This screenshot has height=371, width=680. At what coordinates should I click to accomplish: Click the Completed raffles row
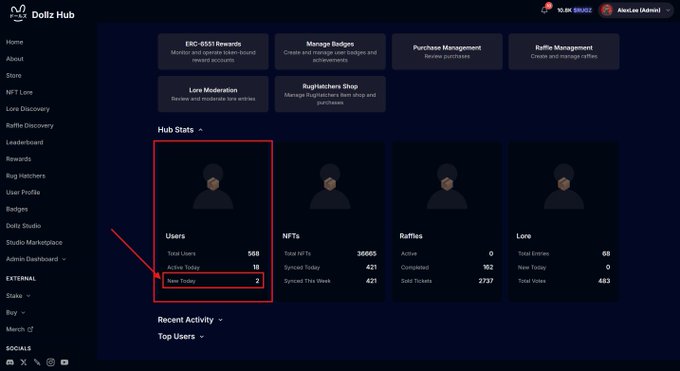coord(447,267)
